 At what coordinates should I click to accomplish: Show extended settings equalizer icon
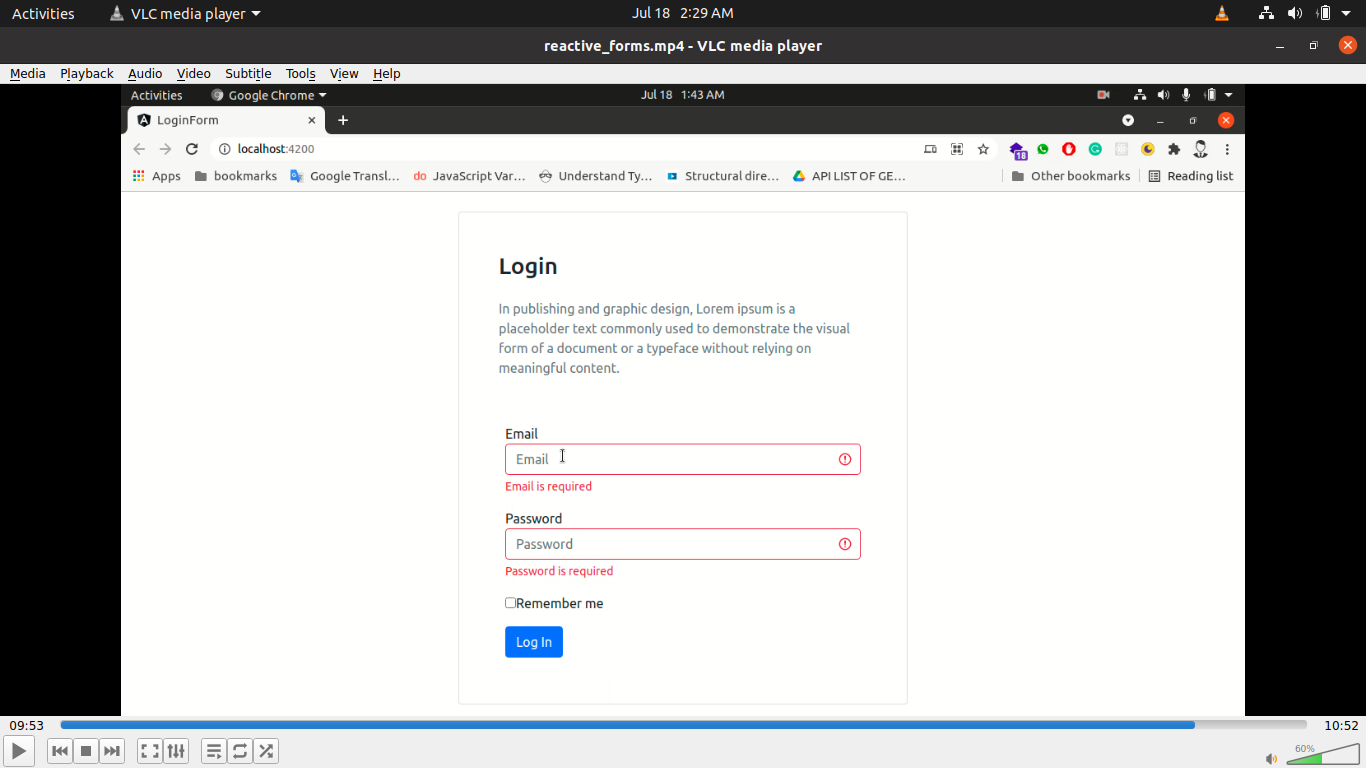click(x=176, y=751)
